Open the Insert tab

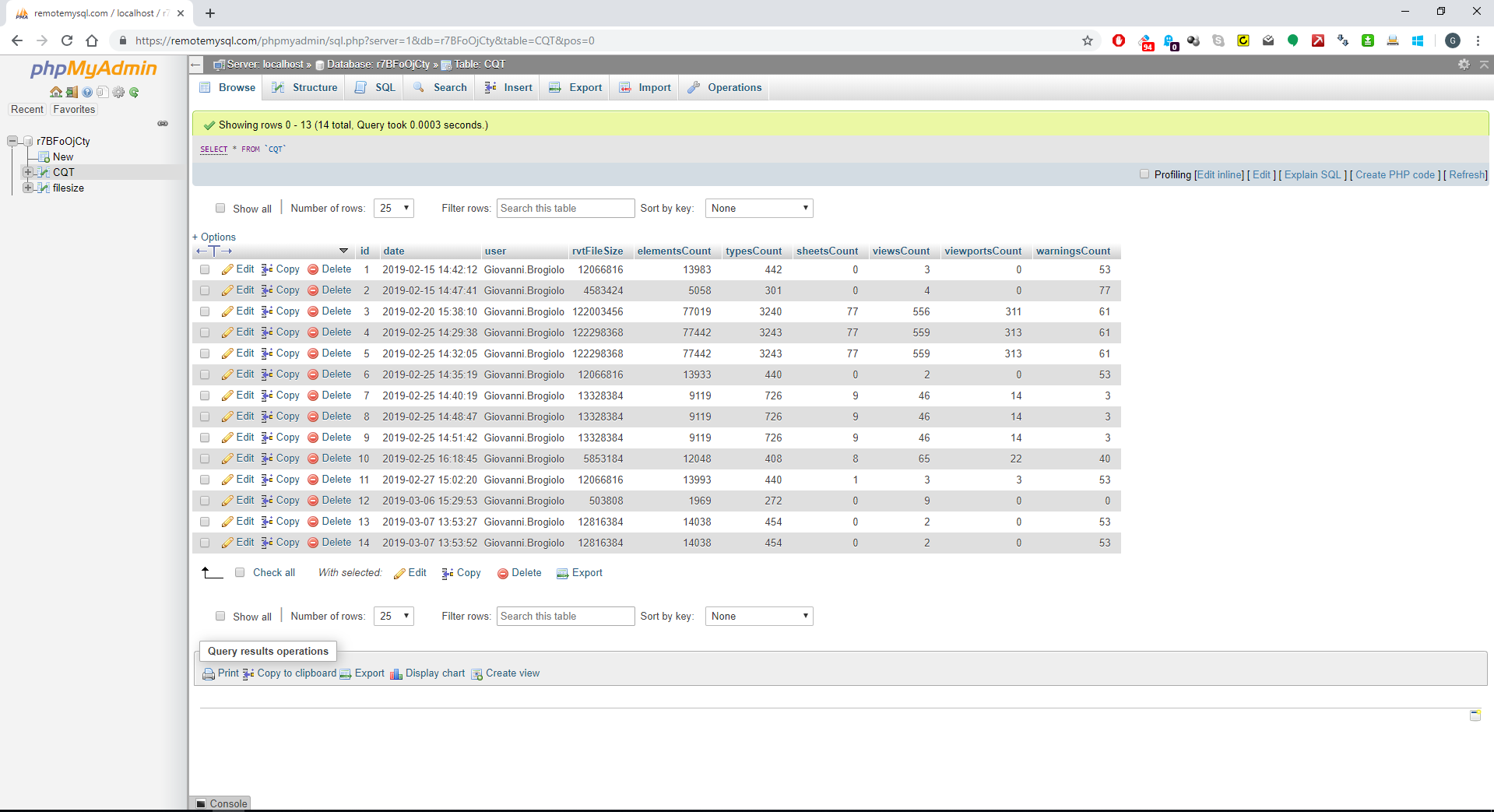tap(508, 87)
